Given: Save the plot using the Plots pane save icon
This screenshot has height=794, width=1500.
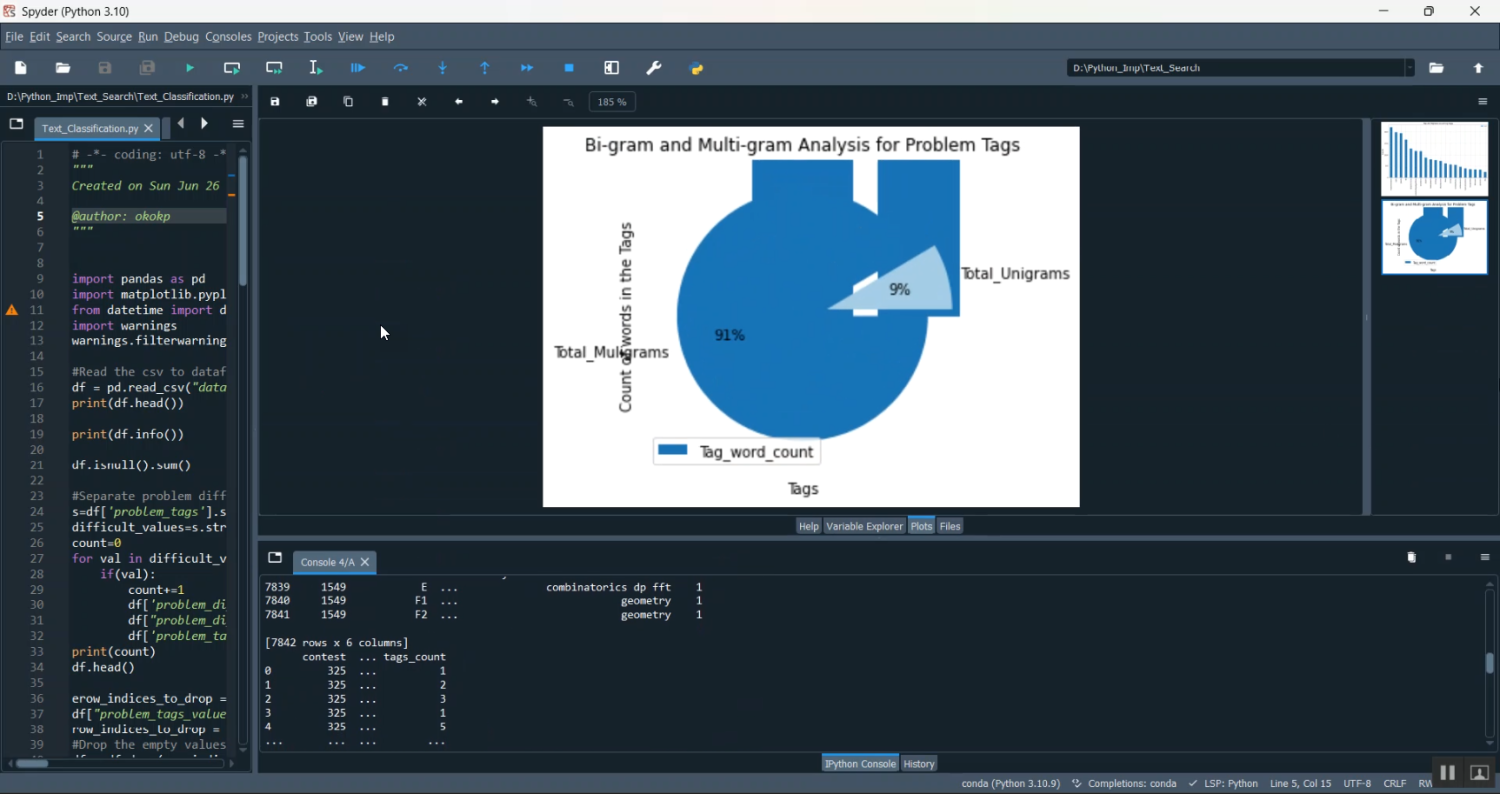Looking at the screenshot, I should pos(275,102).
